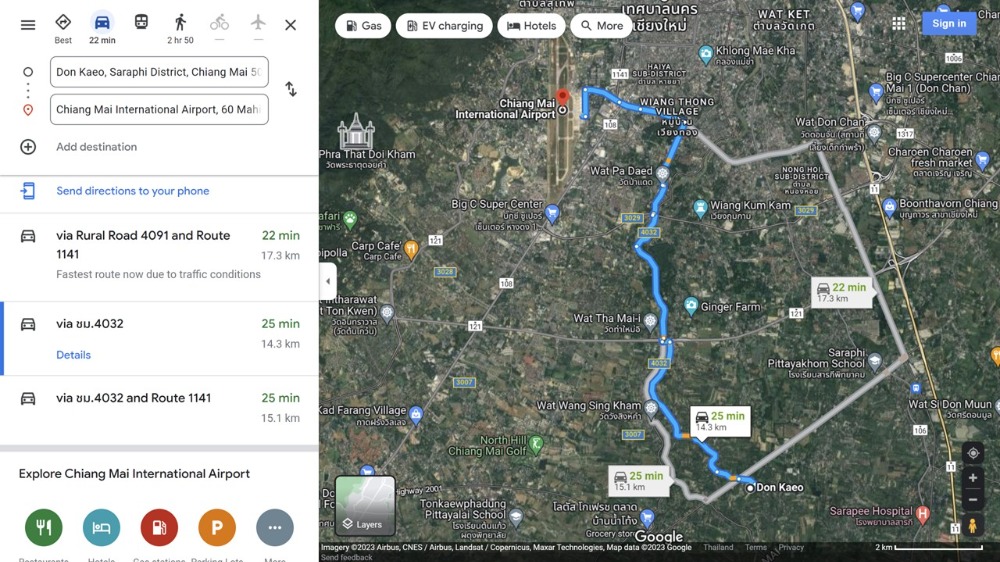
Task: Open Layers map type thumbnail
Action: tap(365, 505)
